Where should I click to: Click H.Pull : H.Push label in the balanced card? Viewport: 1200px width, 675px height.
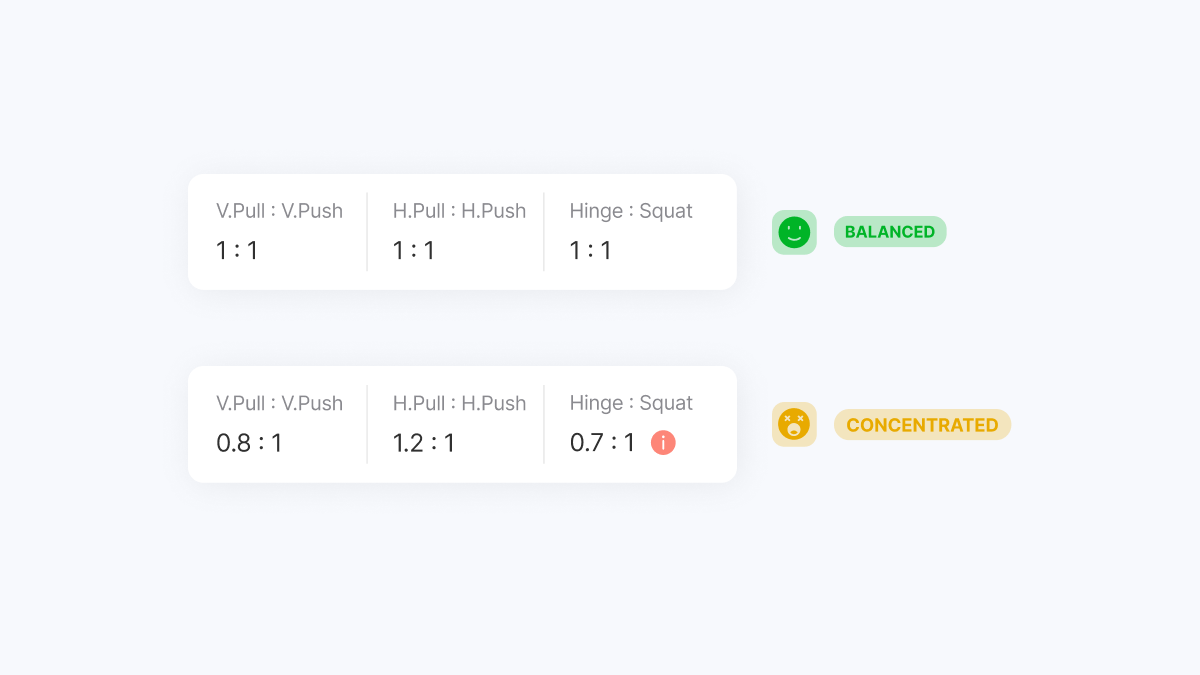coord(459,211)
